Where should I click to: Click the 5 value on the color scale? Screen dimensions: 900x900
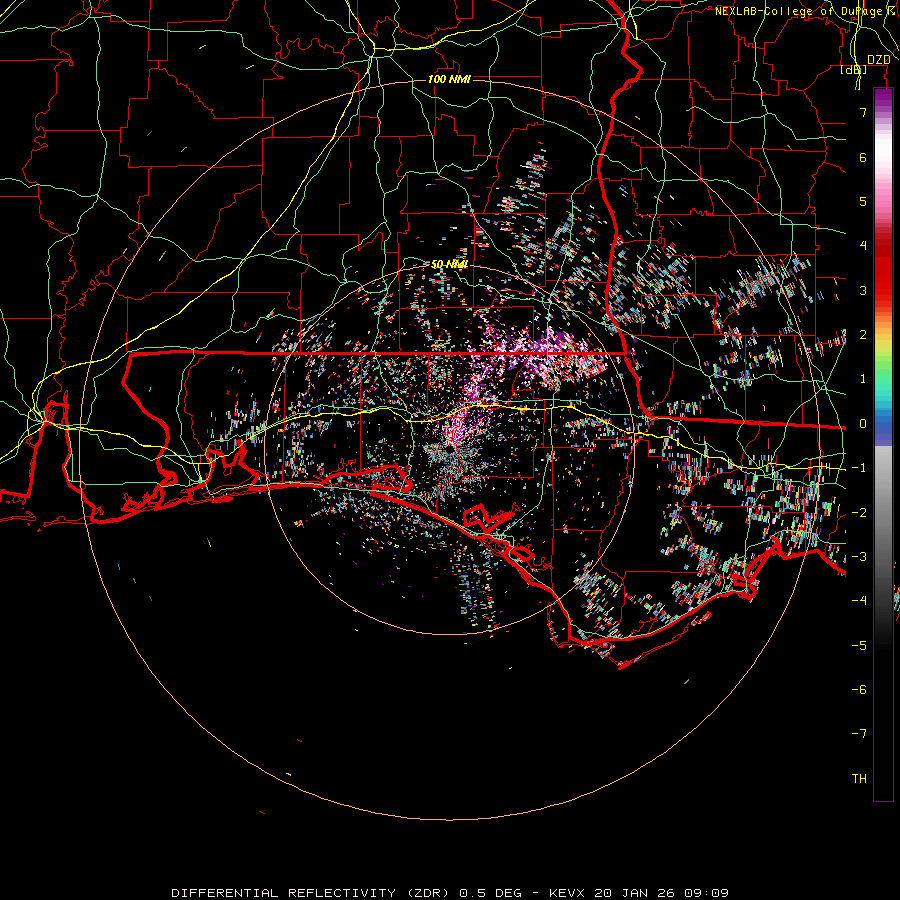[x=863, y=201]
